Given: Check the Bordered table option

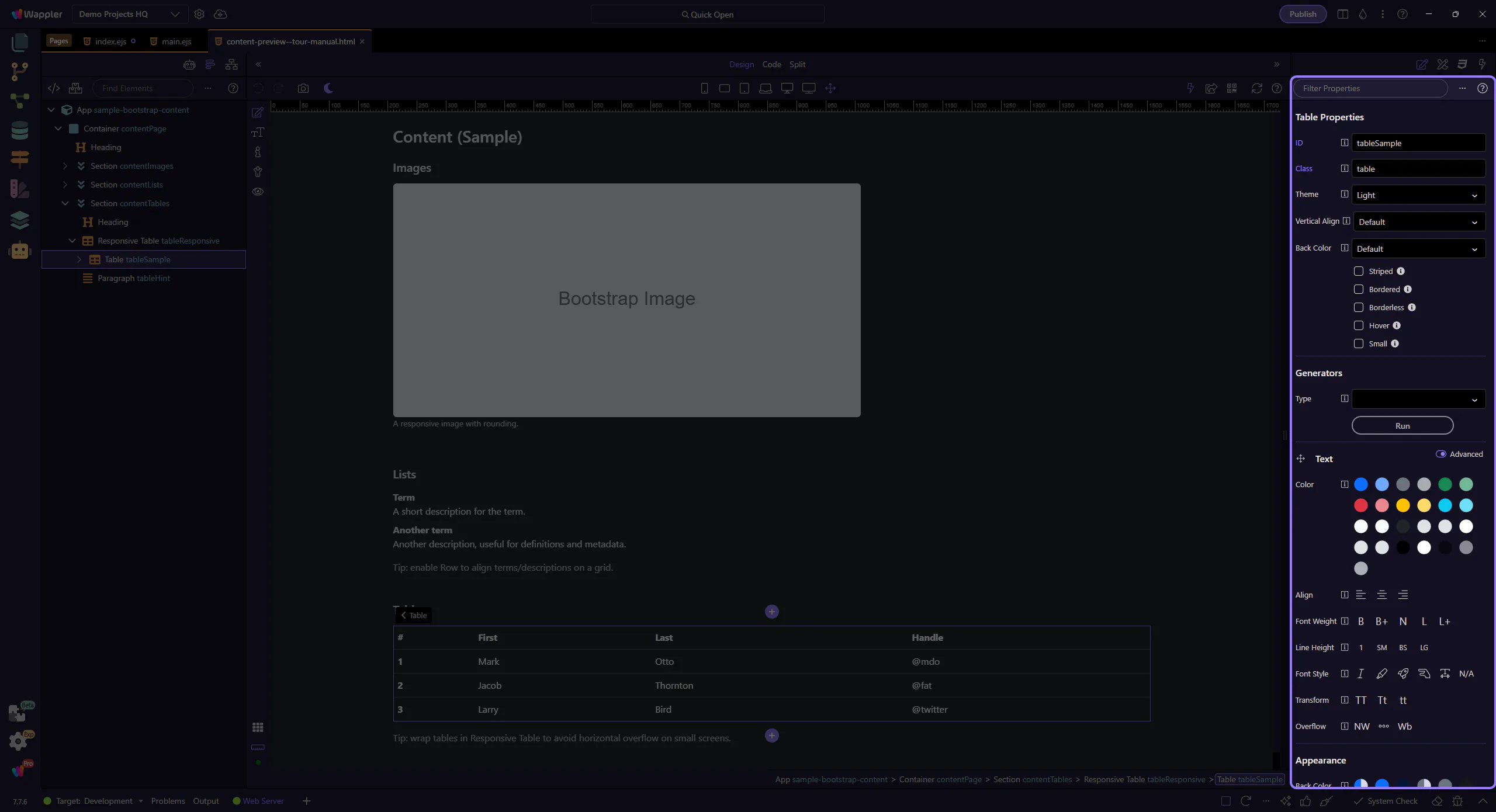Looking at the screenshot, I should 1359,289.
